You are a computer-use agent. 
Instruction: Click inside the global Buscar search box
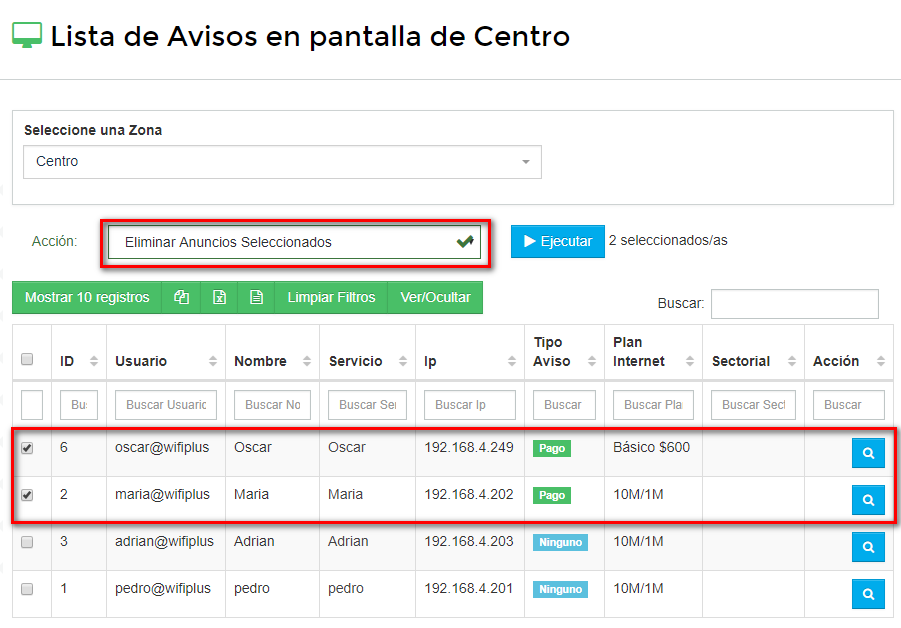click(x=794, y=304)
